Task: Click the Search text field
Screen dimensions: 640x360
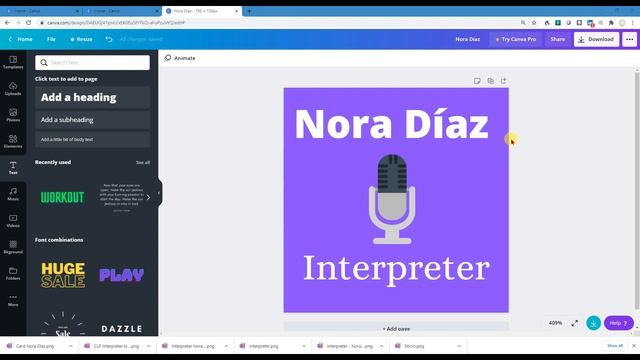Action: point(93,62)
